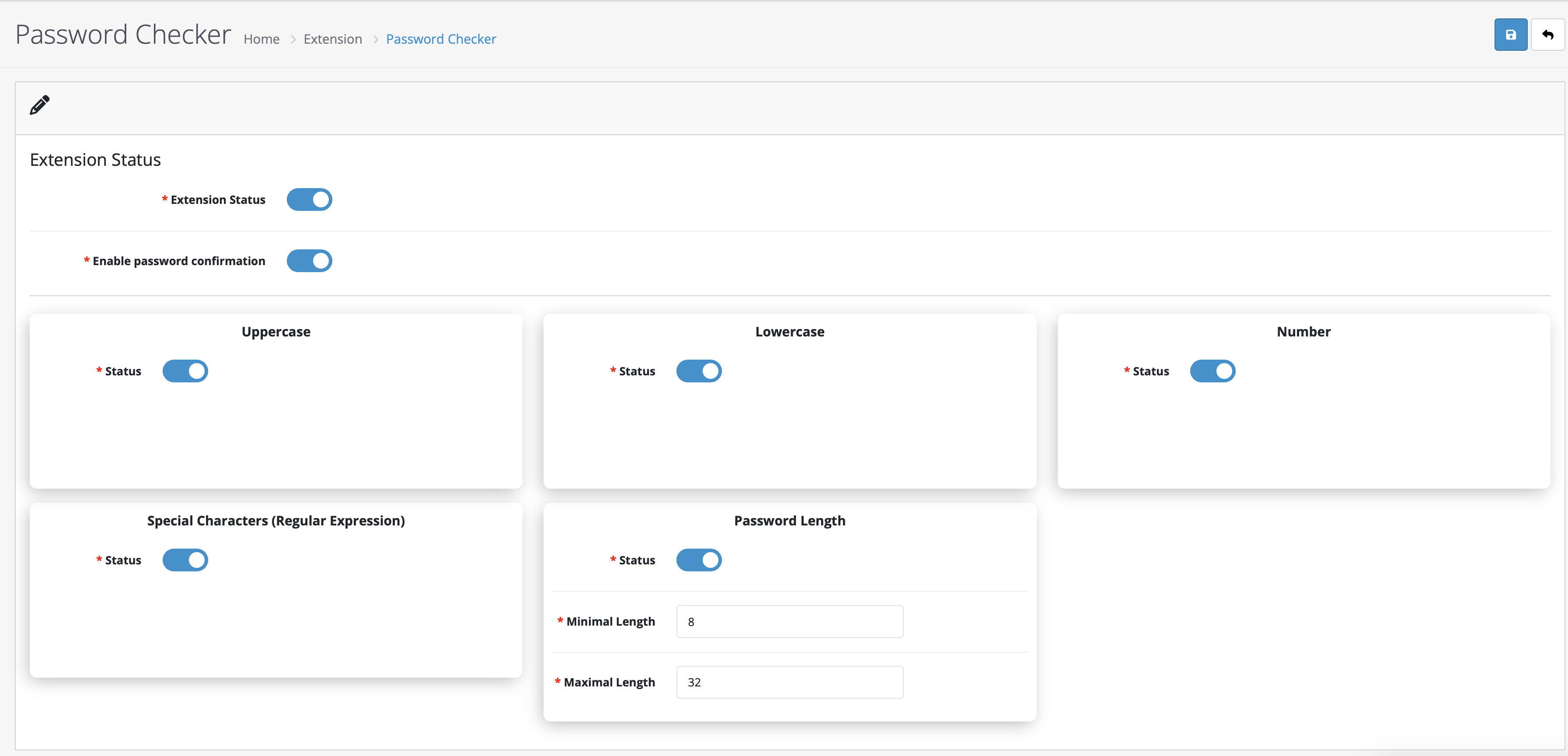Disable the Lowercase status toggle
Screen dimensions: 1568x756
699,371
